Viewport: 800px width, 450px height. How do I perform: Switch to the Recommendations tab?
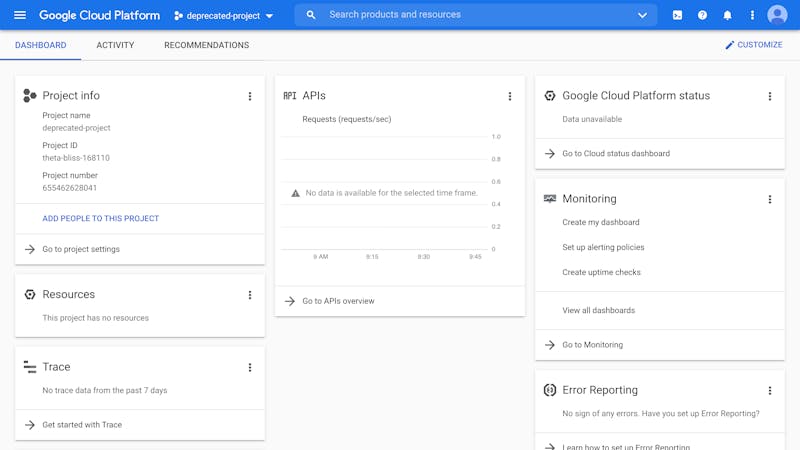point(207,45)
